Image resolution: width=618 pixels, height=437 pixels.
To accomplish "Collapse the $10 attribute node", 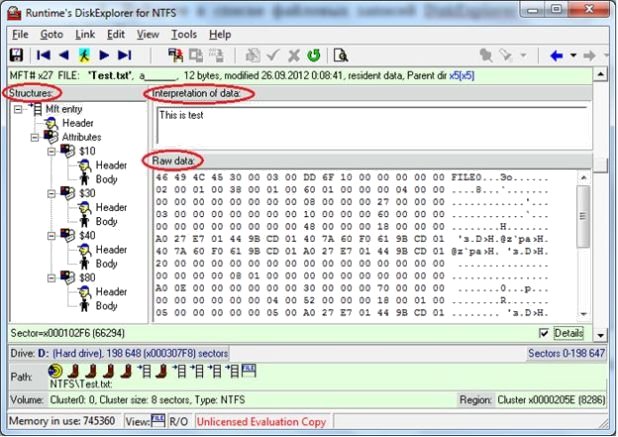I will [x=51, y=151].
